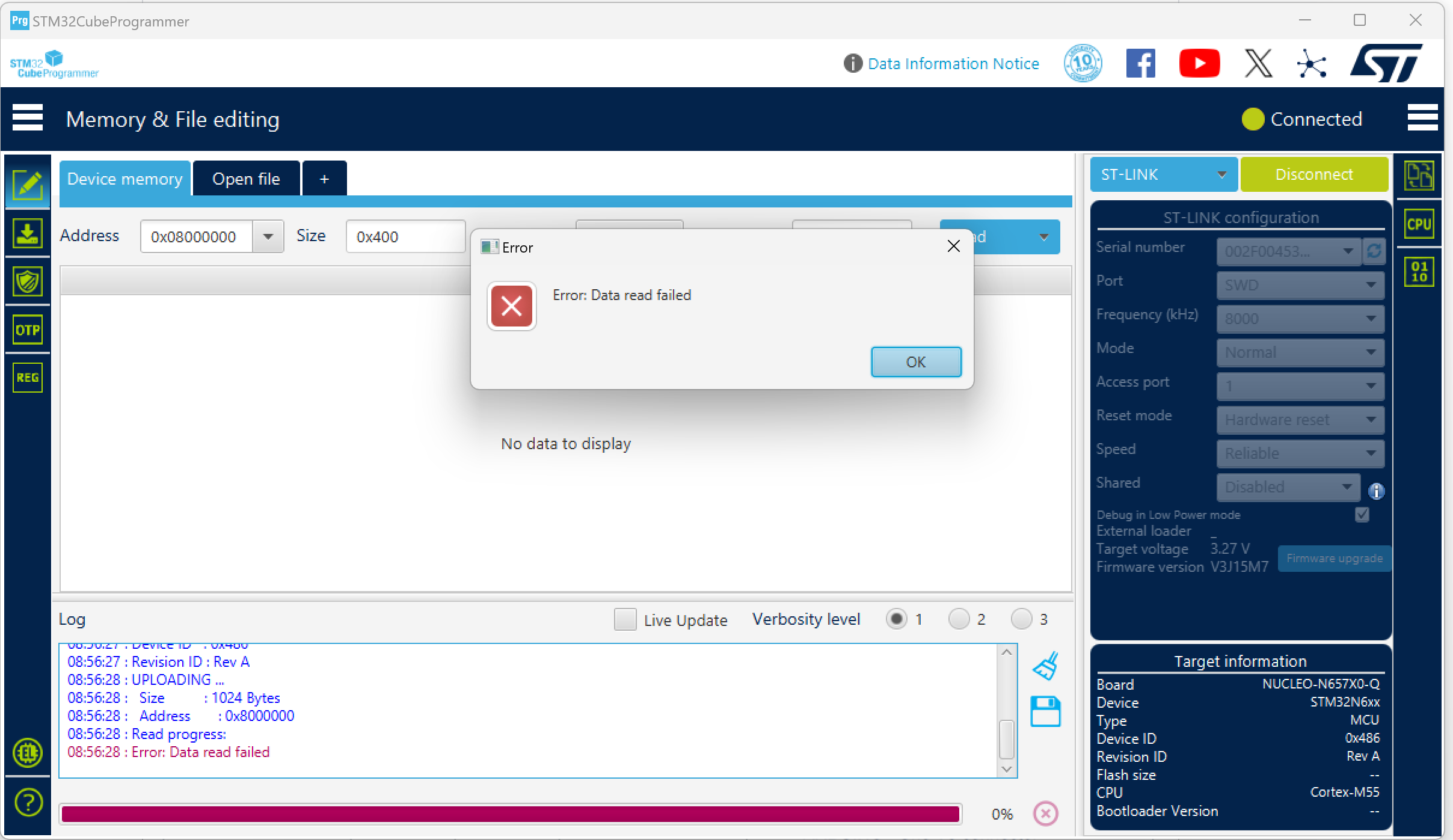Open the Mode Normal dropdown
This screenshot has width=1453, height=840.
(x=1300, y=352)
